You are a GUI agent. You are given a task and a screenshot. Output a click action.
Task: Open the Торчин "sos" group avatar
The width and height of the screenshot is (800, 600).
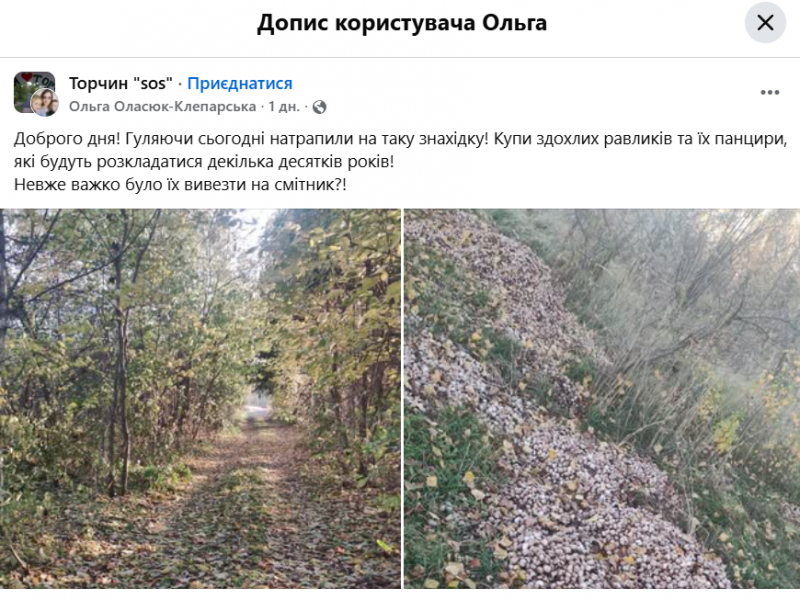pos(30,88)
